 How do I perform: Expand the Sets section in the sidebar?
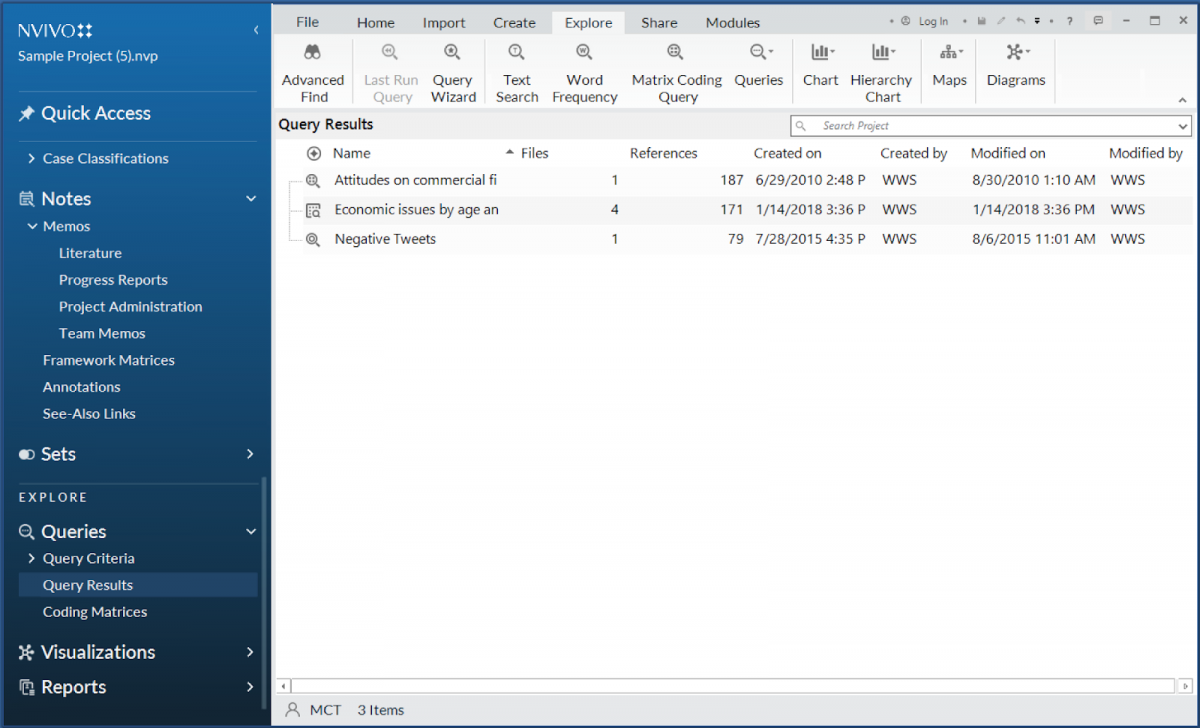coord(251,454)
